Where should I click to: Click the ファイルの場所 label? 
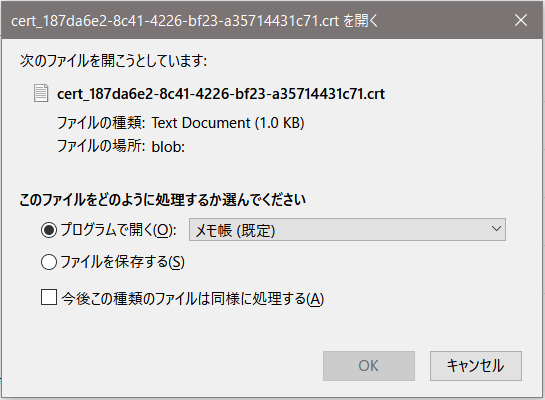pos(101,146)
